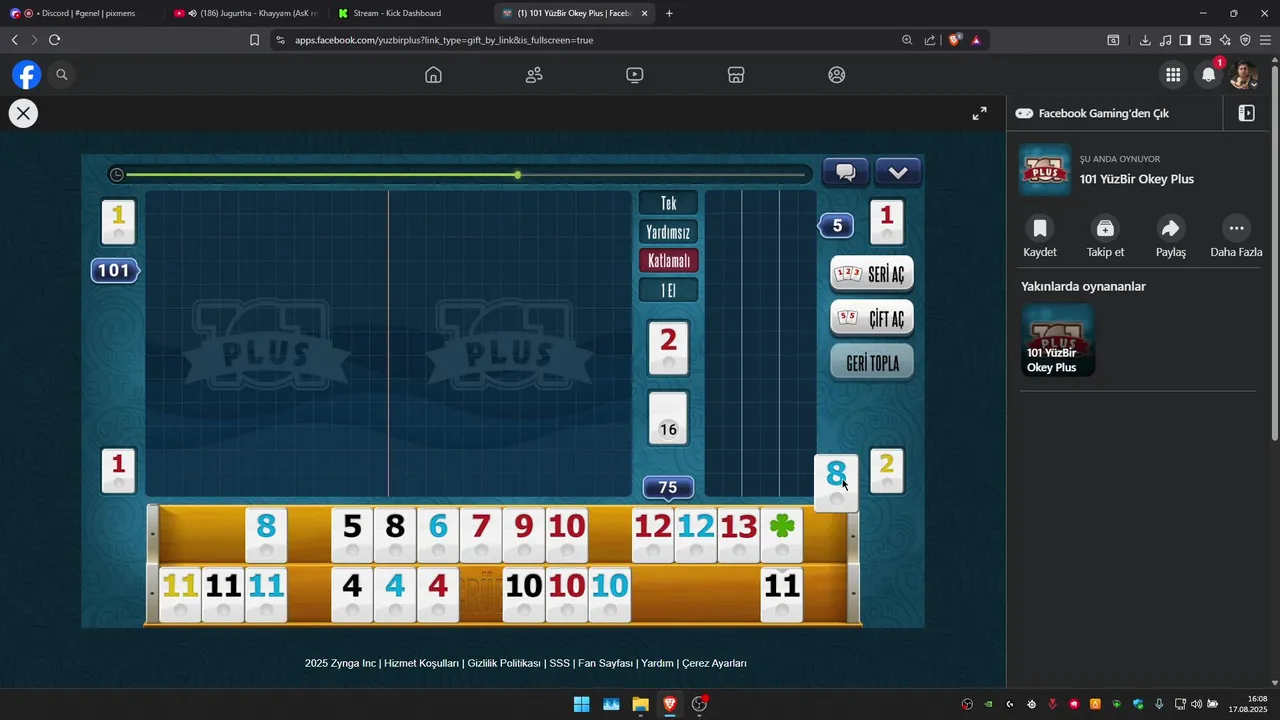This screenshot has width=1280, height=720.
Task: Click the Tek game mode label
Action: [669, 203]
